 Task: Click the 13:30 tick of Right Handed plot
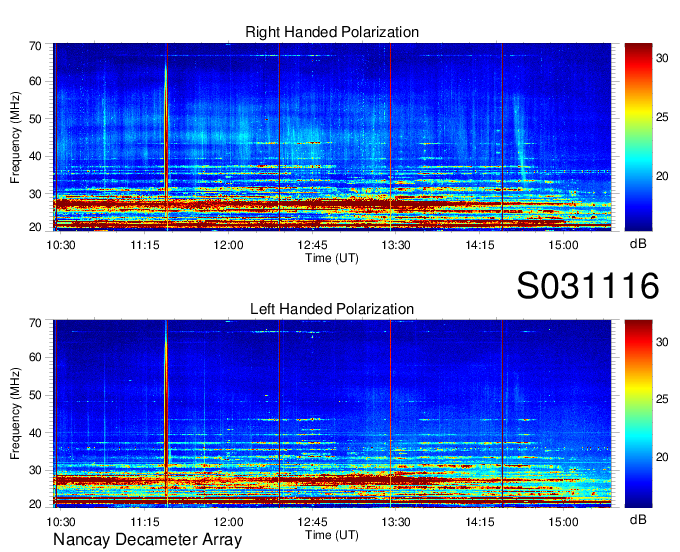point(396,245)
